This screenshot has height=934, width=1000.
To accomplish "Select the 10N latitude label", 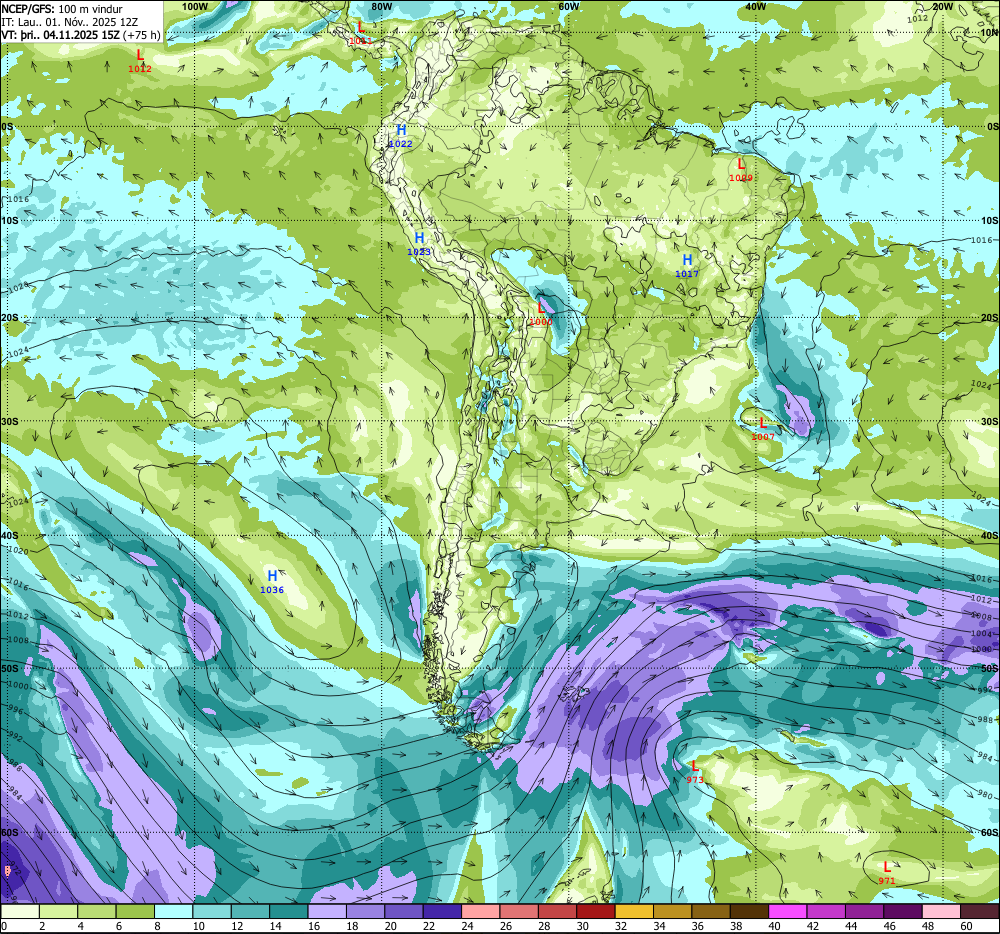I will click(989, 32).
